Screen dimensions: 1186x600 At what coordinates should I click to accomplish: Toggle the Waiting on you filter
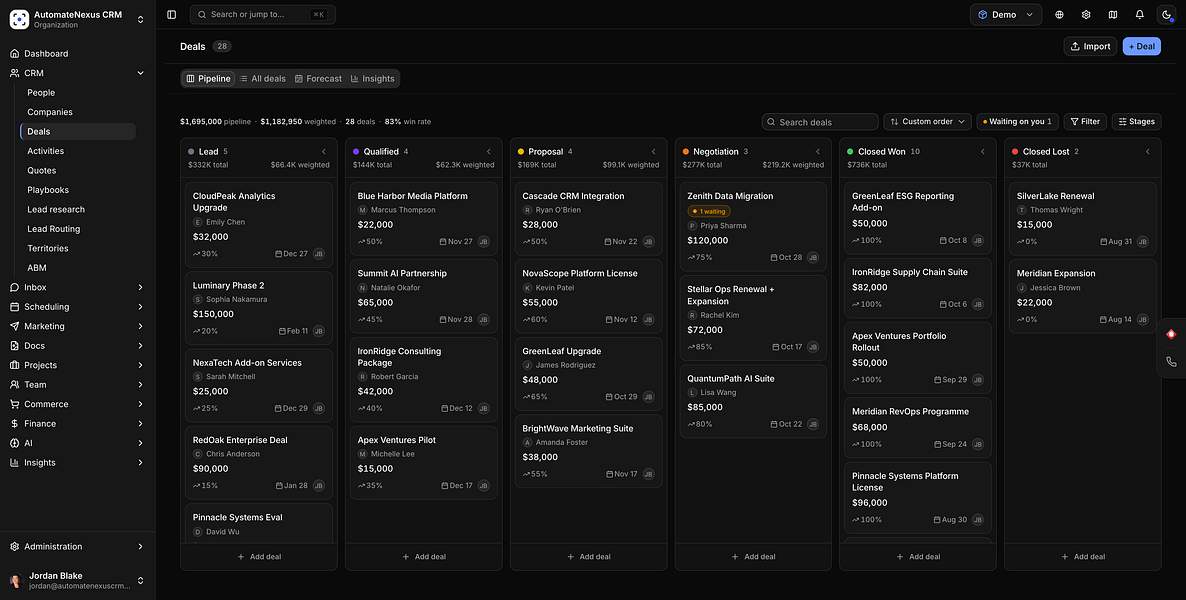(1017, 121)
